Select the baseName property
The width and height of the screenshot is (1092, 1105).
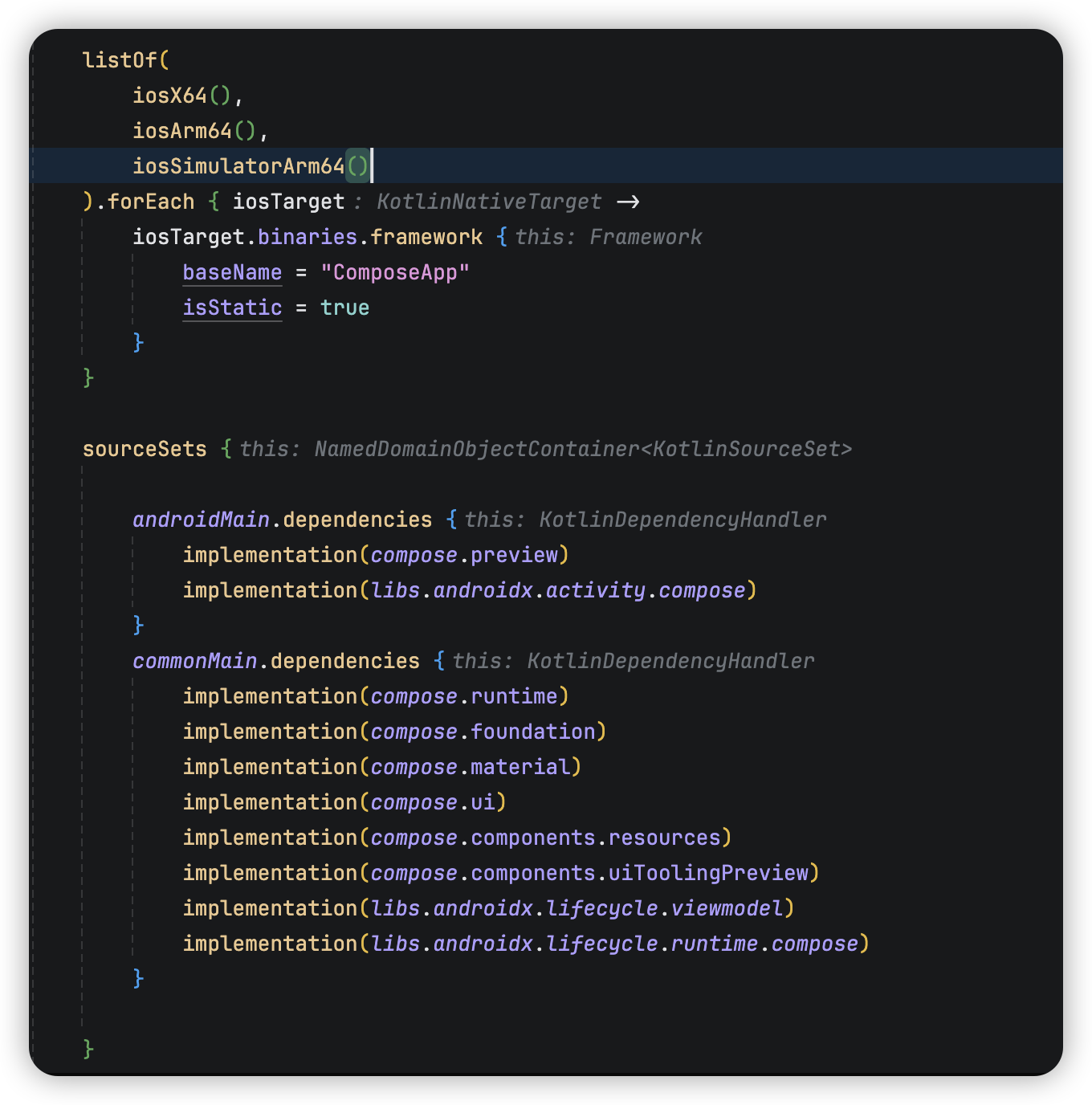coord(232,272)
